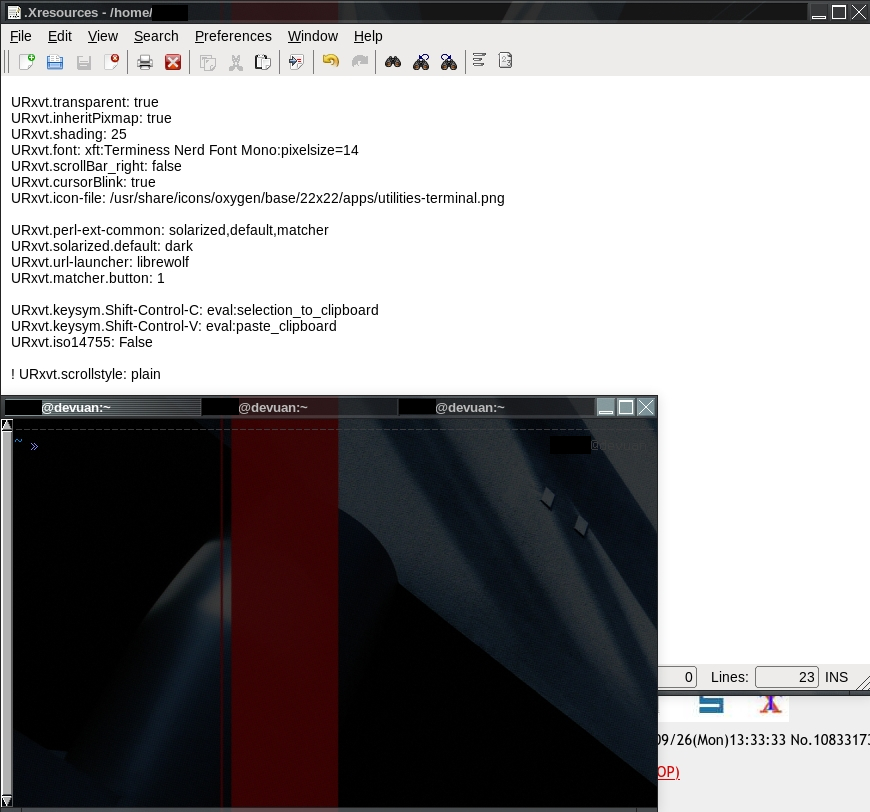The height and width of the screenshot is (812, 870).
Task: Click the line 'URxvt.scrollBar_right: false'
Action: pos(96,167)
